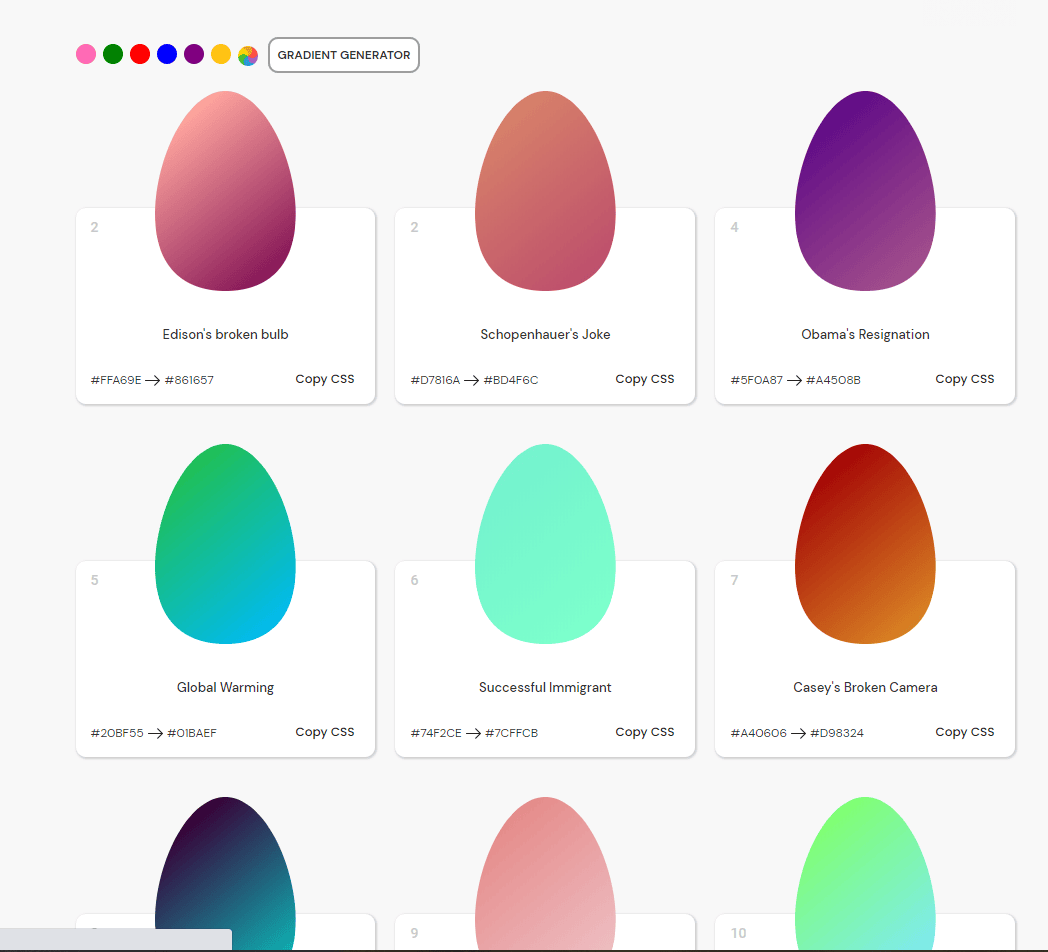Click the title Schopenhauer's Joke
1048x952 pixels.
545,334
